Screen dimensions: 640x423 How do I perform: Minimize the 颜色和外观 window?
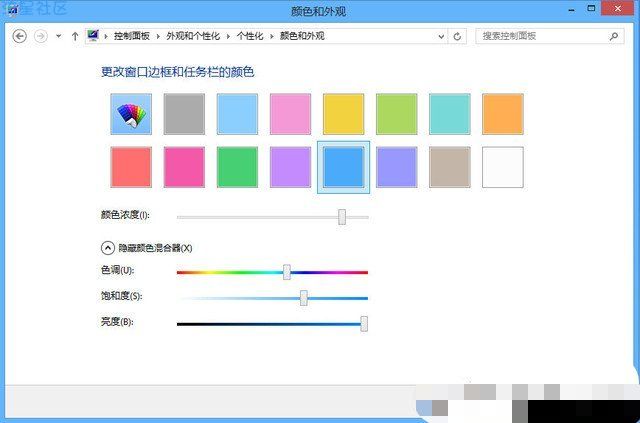569,9
